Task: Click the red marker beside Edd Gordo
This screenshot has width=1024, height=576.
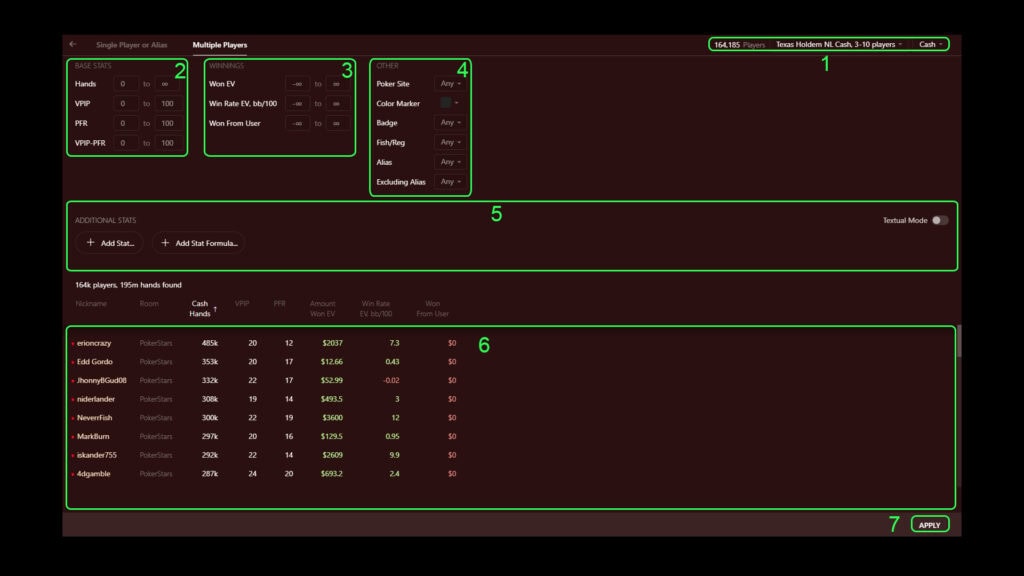Action: coord(72,362)
